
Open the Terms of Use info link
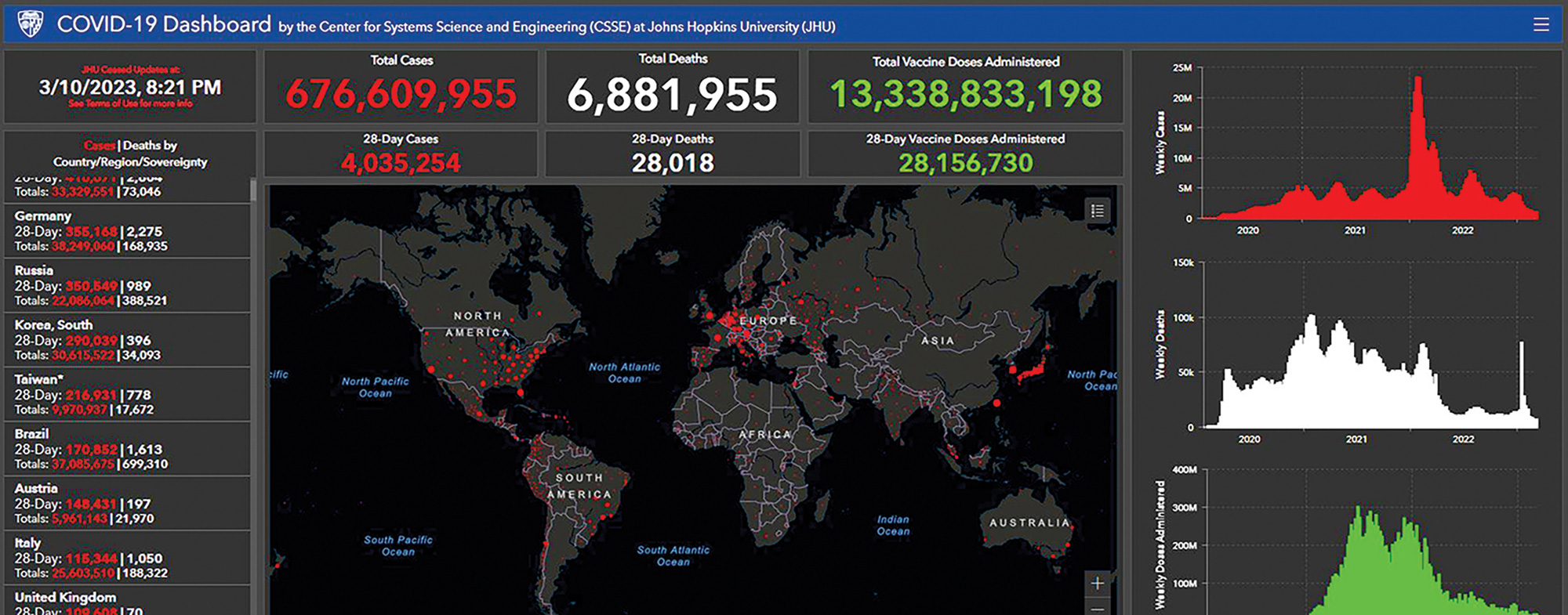tap(130, 103)
